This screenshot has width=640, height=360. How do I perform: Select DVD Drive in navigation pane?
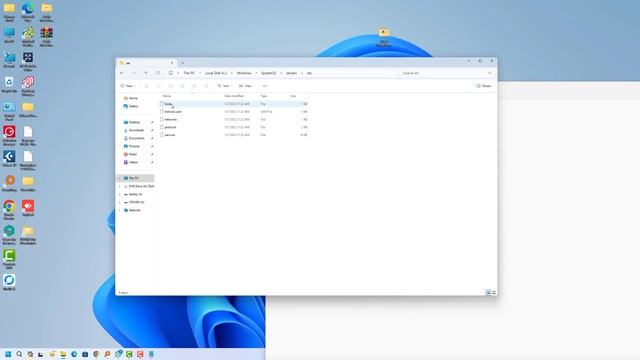click(x=139, y=186)
